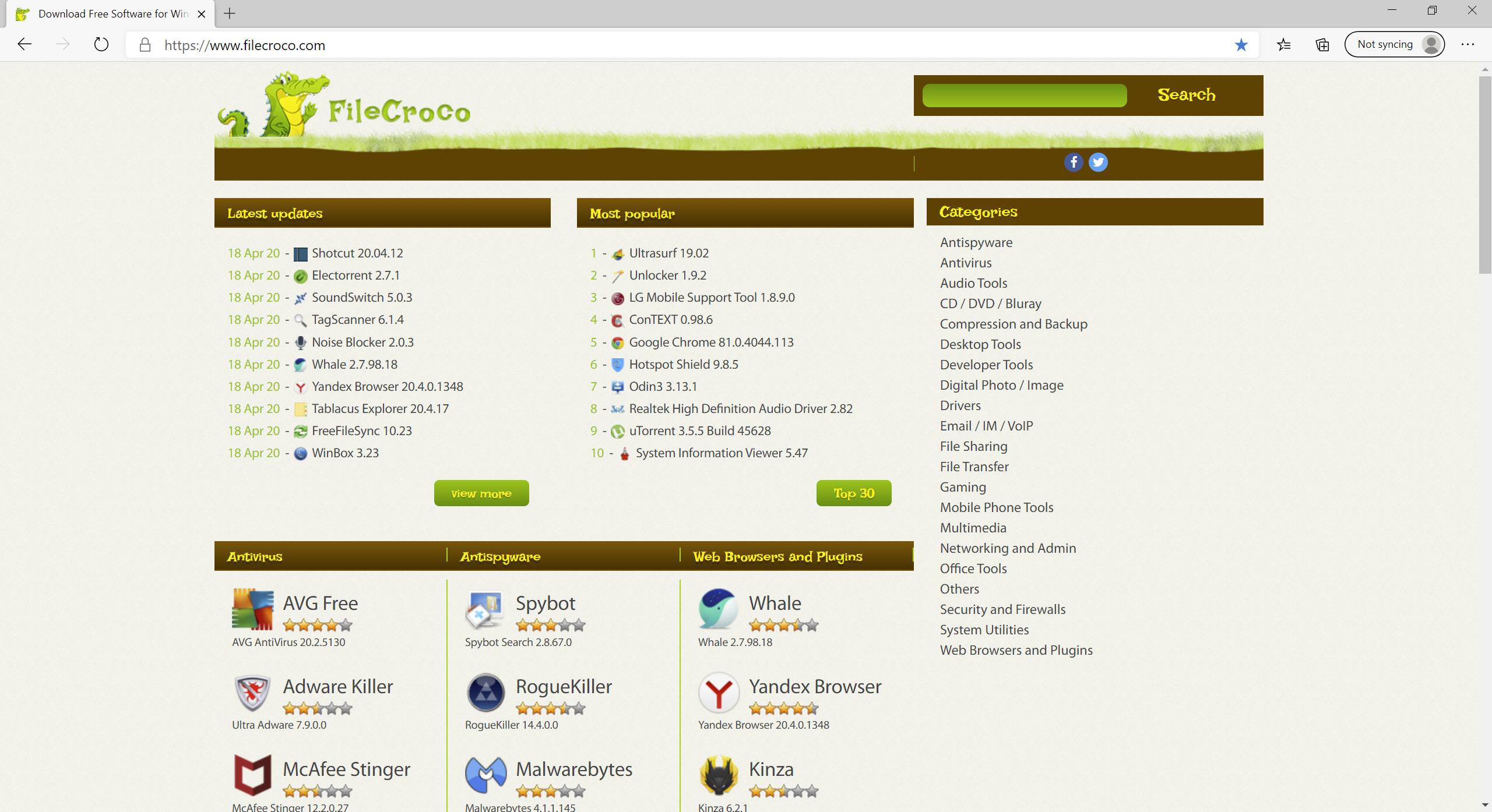The width and height of the screenshot is (1492, 812).
Task: Click the AVG Free program icon
Action: [252, 609]
